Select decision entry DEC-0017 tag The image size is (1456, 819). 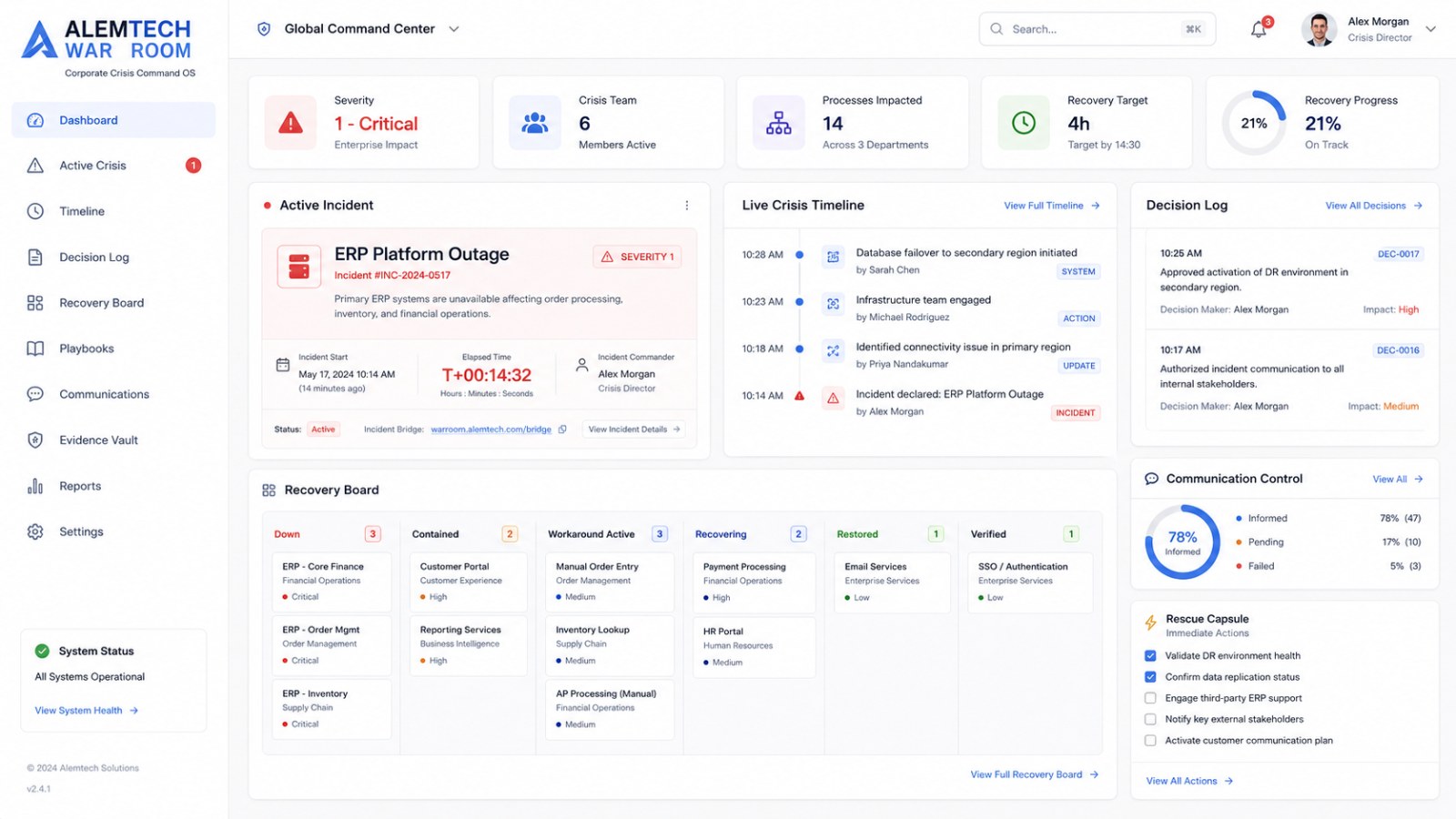tap(1398, 254)
